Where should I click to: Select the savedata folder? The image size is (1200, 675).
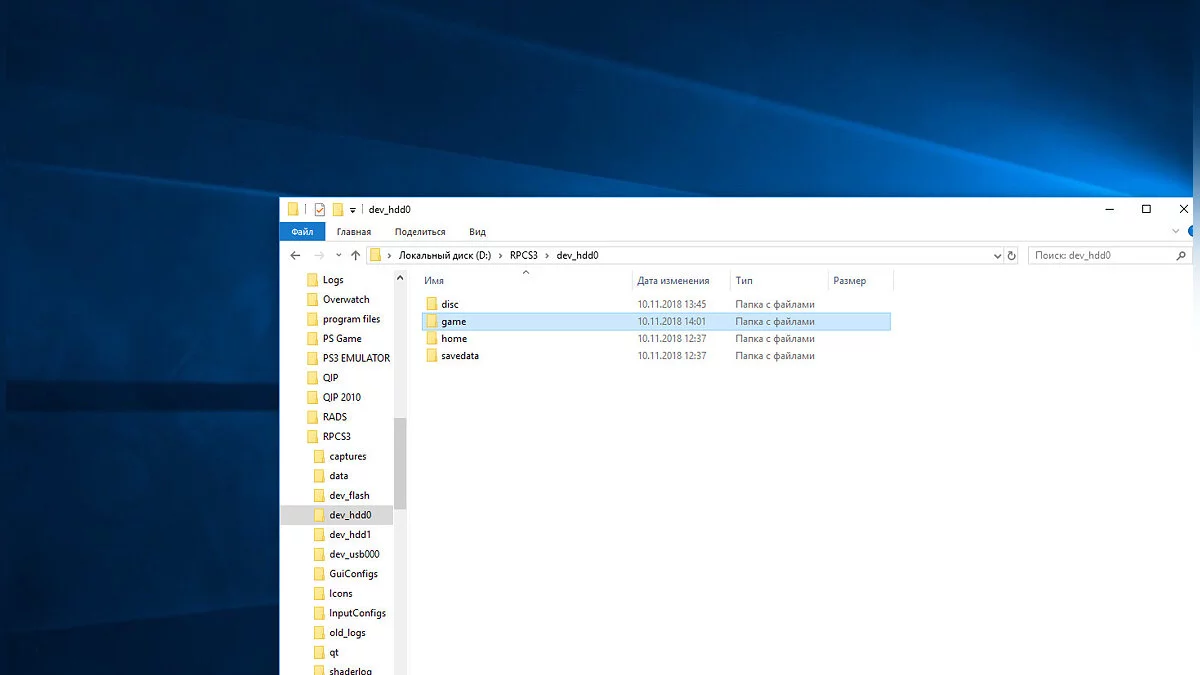click(x=459, y=356)
